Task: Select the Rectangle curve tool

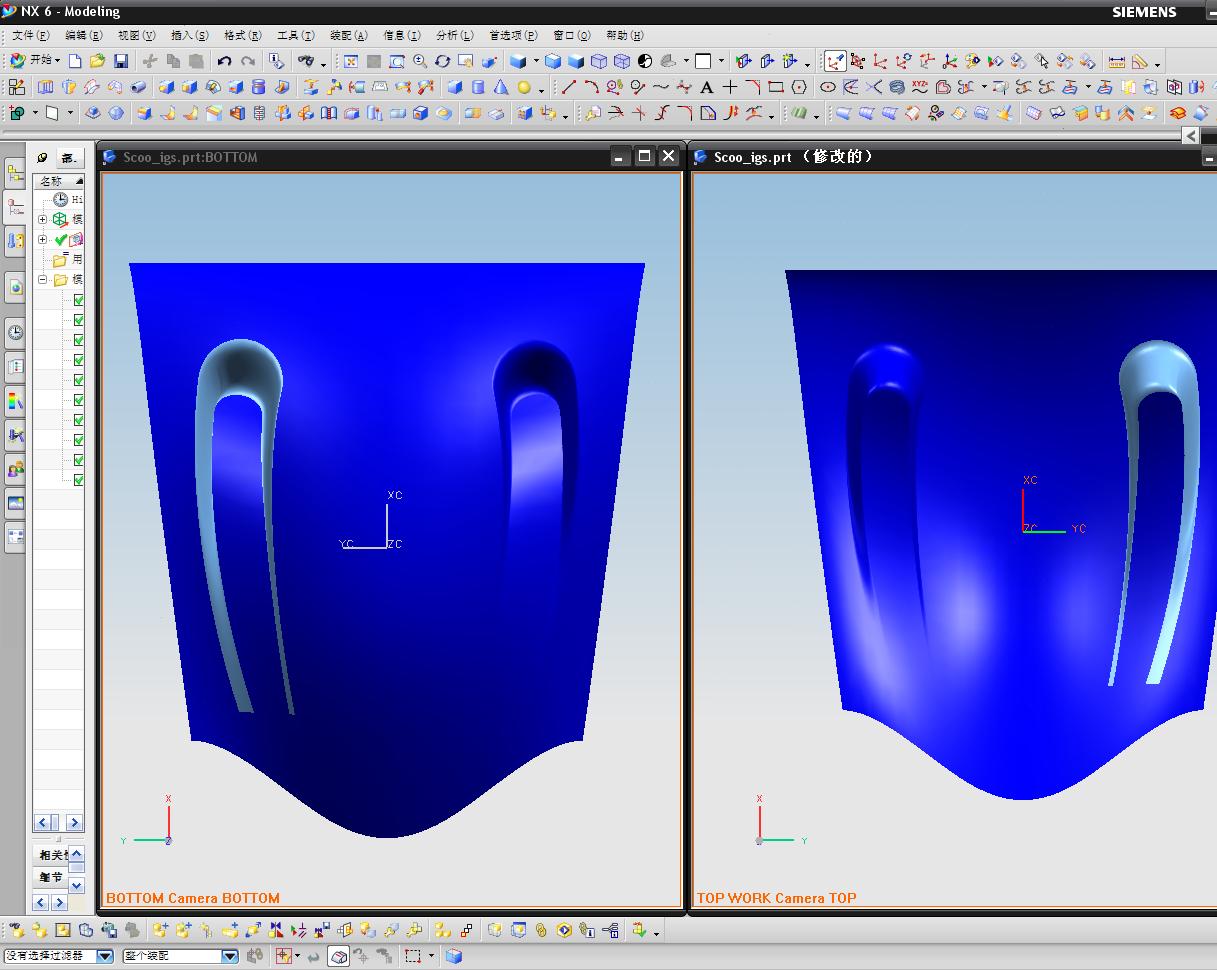Action: pos(776,87)
